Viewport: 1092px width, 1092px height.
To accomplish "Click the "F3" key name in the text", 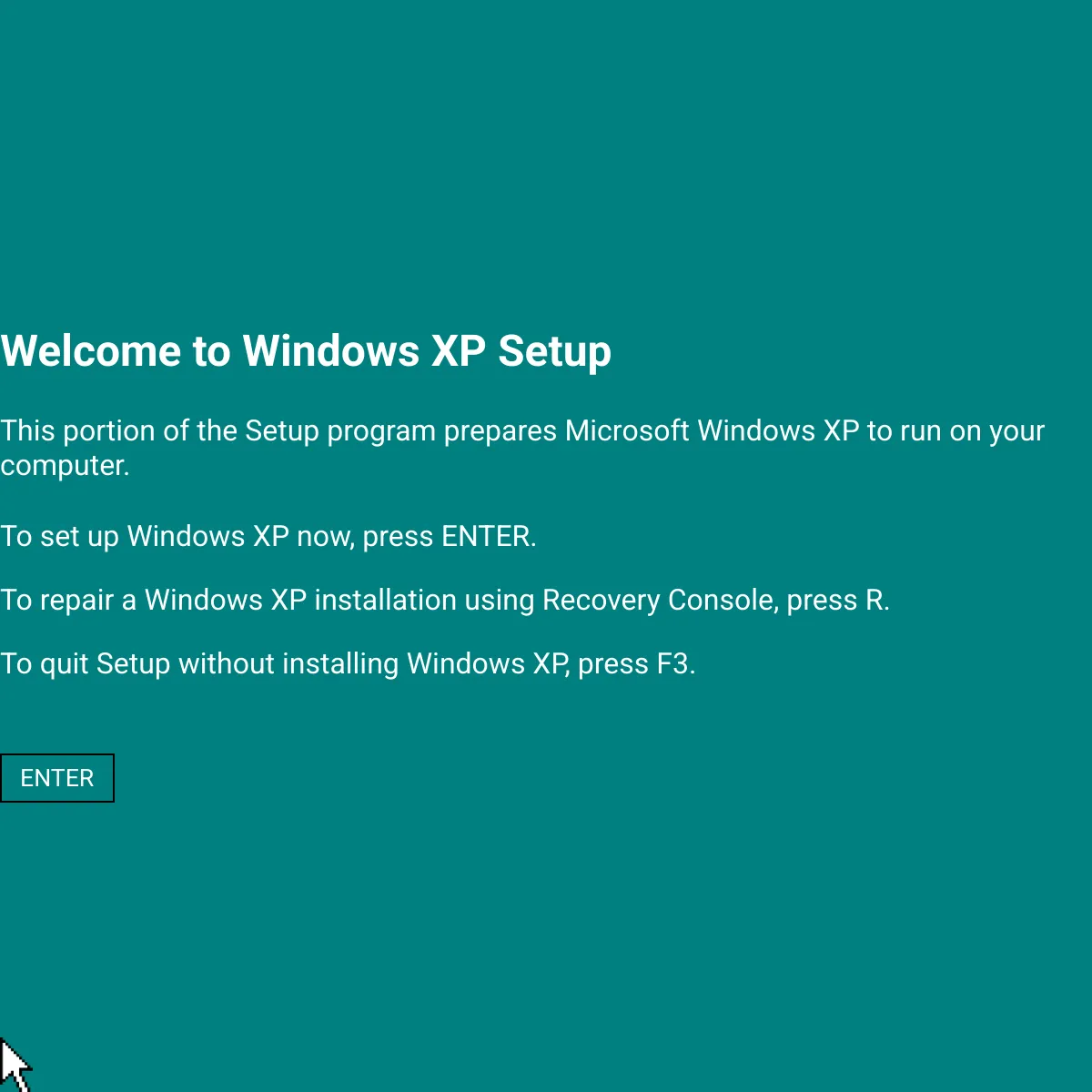I will pos(674,664).
